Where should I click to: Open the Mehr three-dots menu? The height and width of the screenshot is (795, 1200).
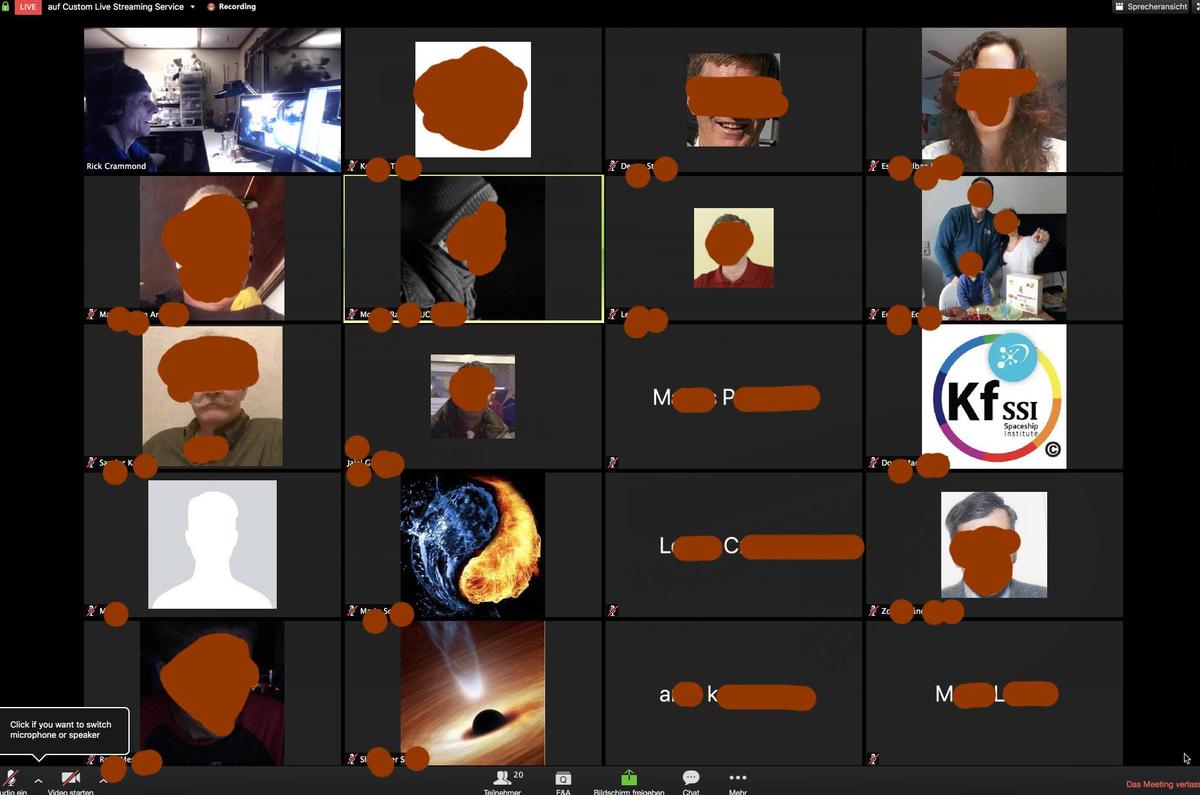pos(738,778)
